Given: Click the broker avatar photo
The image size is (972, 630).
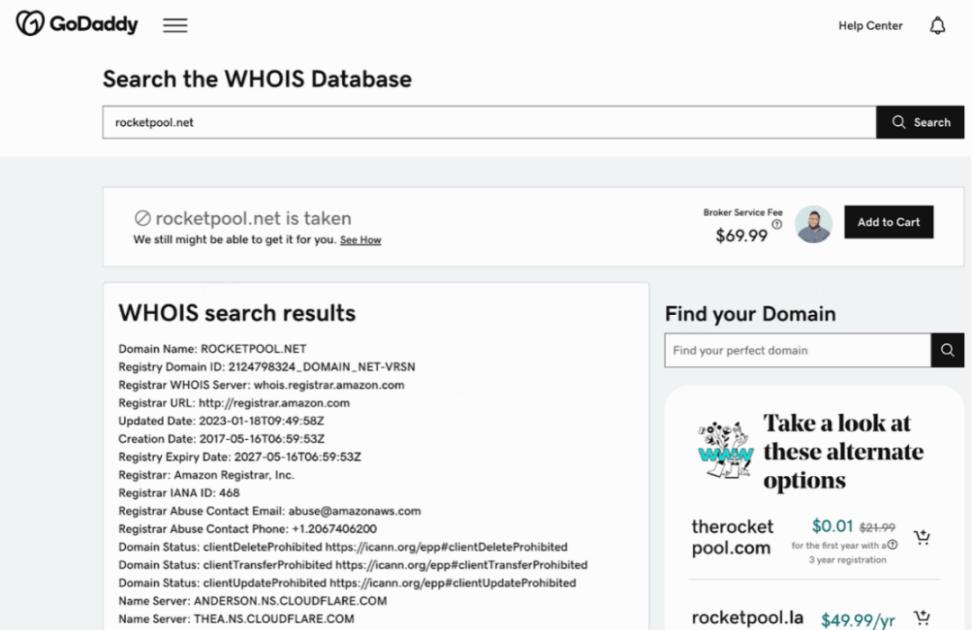Looking at the screenshot, I should click(x=813, y=224).
